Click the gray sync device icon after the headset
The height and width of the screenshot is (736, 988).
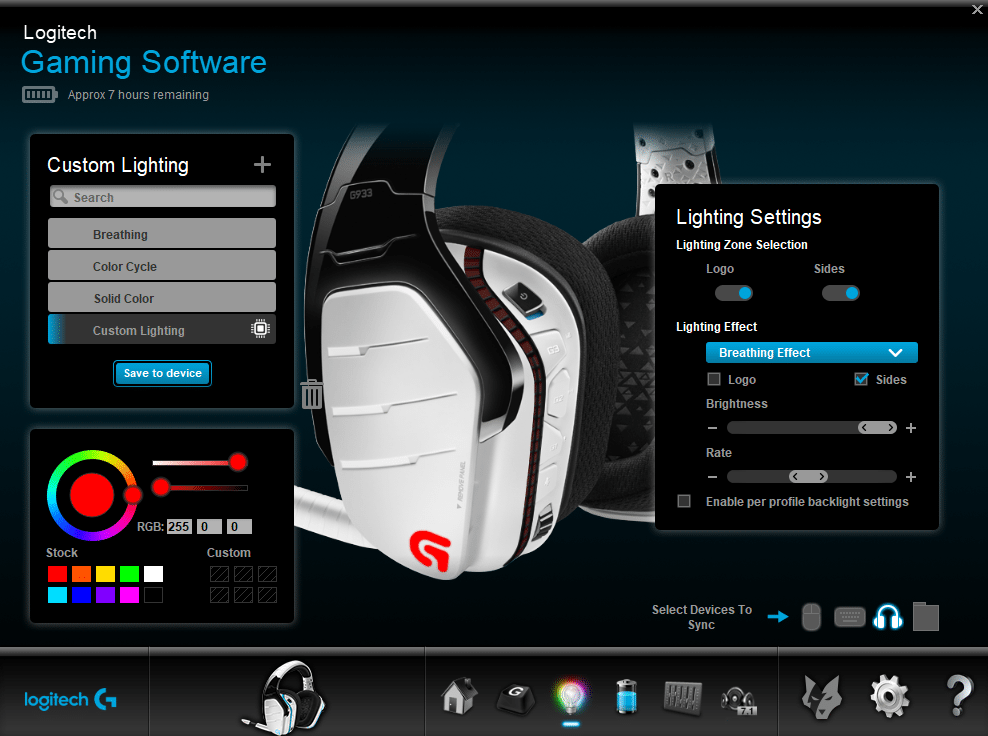coord(926,616)
